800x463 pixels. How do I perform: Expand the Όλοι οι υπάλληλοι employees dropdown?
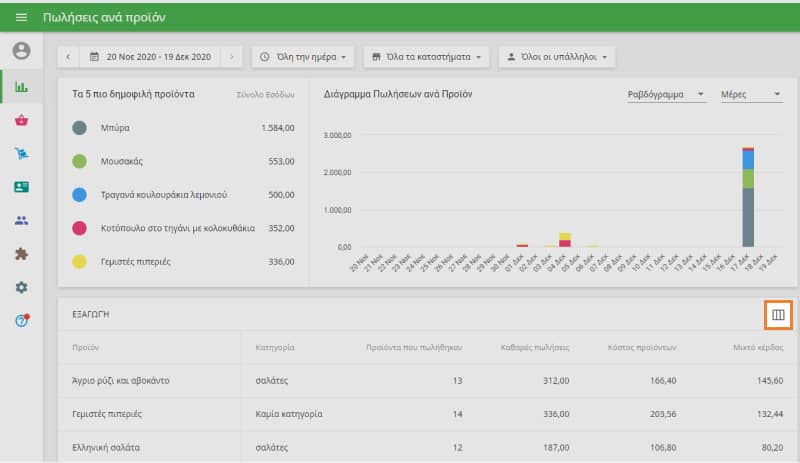pos(556,57)
